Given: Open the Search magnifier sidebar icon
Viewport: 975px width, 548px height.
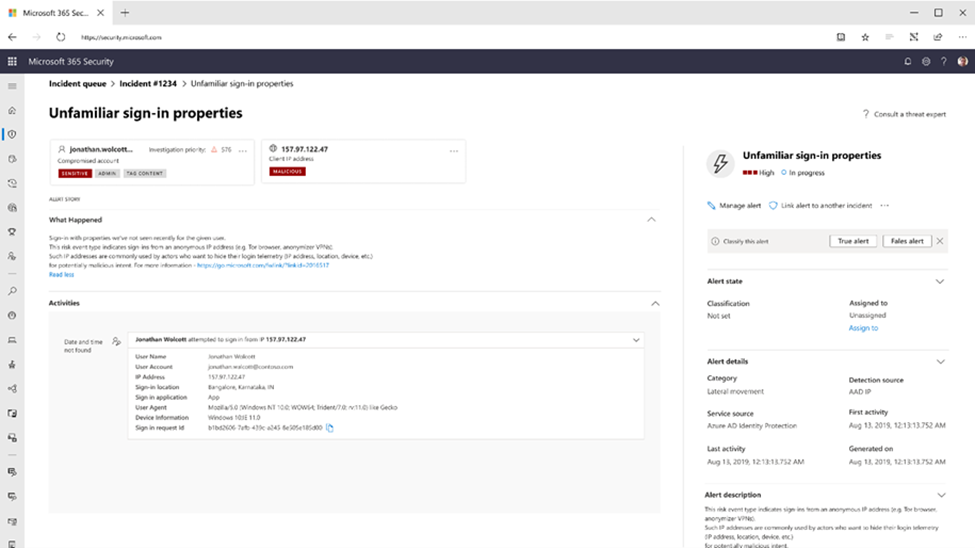Looking at the screenshot, I should click(12, 291).
